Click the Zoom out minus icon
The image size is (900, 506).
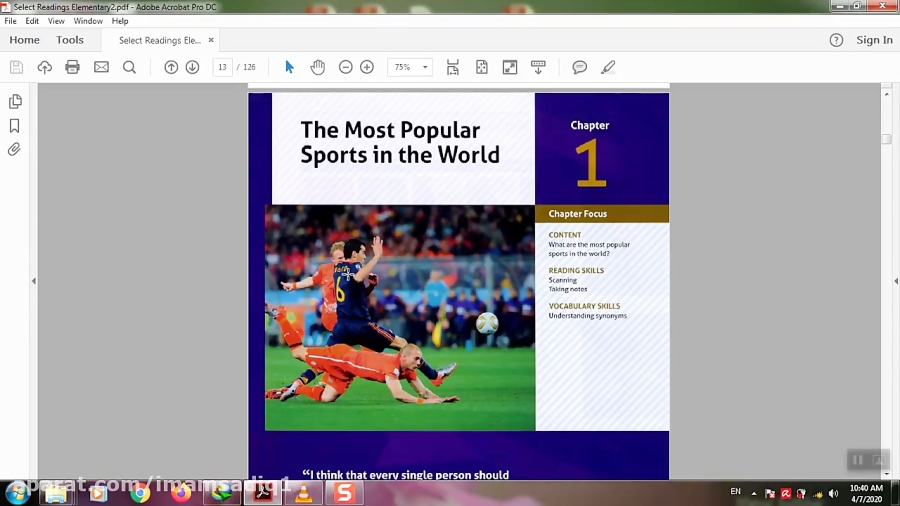(x=346, y=67)
